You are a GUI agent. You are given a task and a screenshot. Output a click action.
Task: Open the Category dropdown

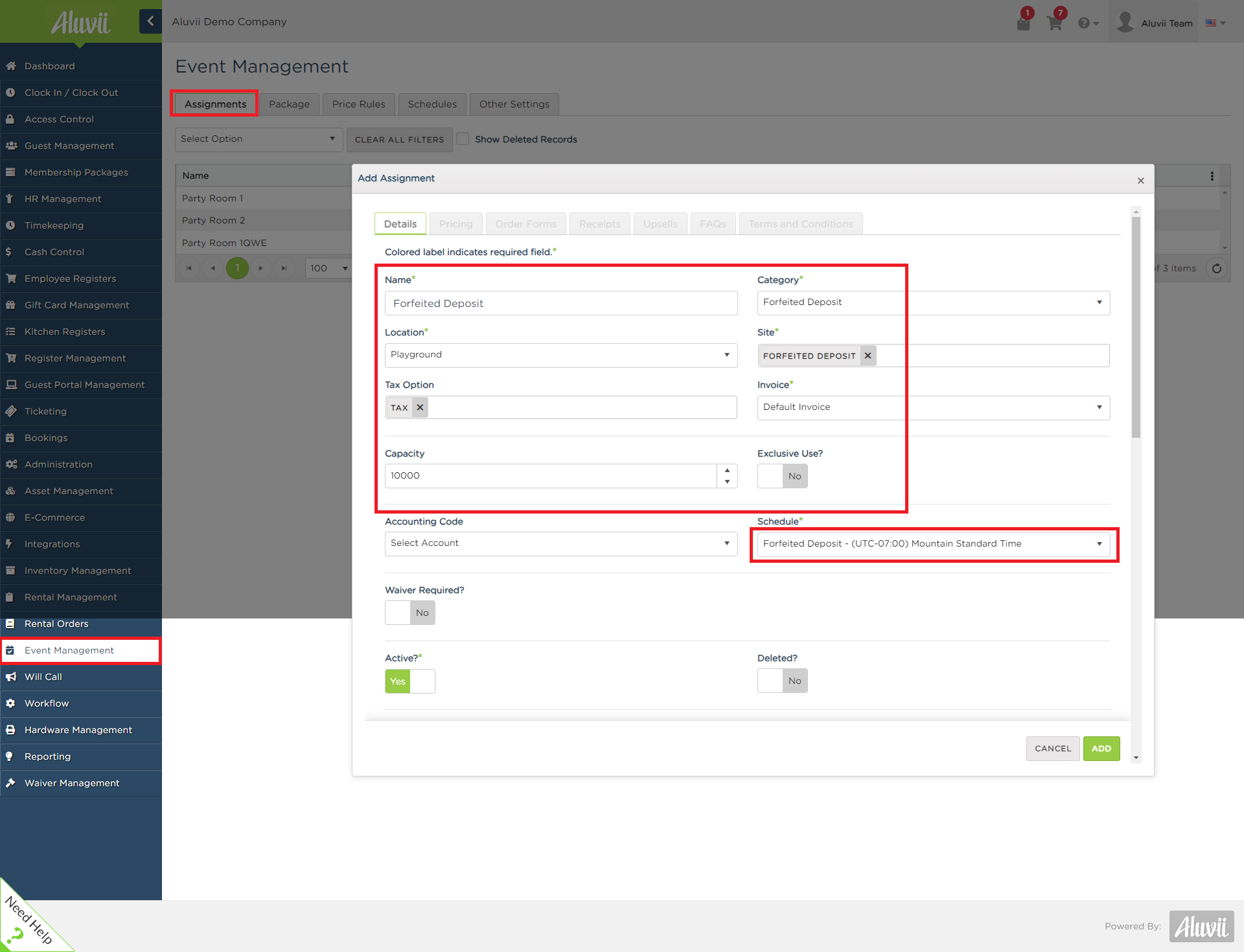click(933, 302)
